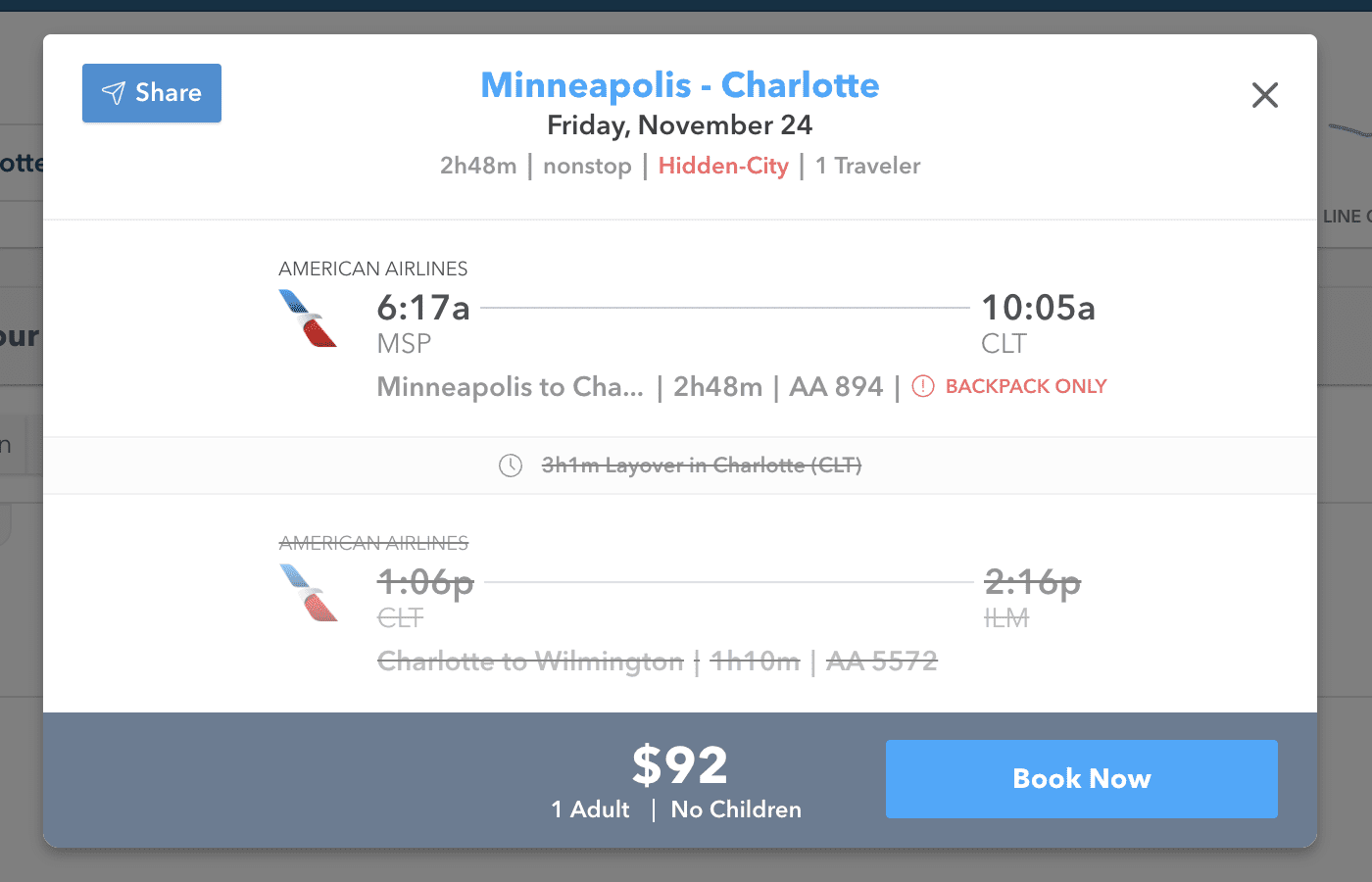Click the MSP airport code
1372x882 pixels.
point(402,344)
